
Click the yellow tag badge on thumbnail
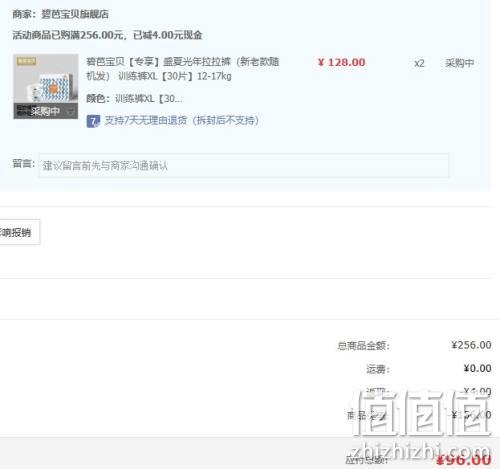pos(27,61)
